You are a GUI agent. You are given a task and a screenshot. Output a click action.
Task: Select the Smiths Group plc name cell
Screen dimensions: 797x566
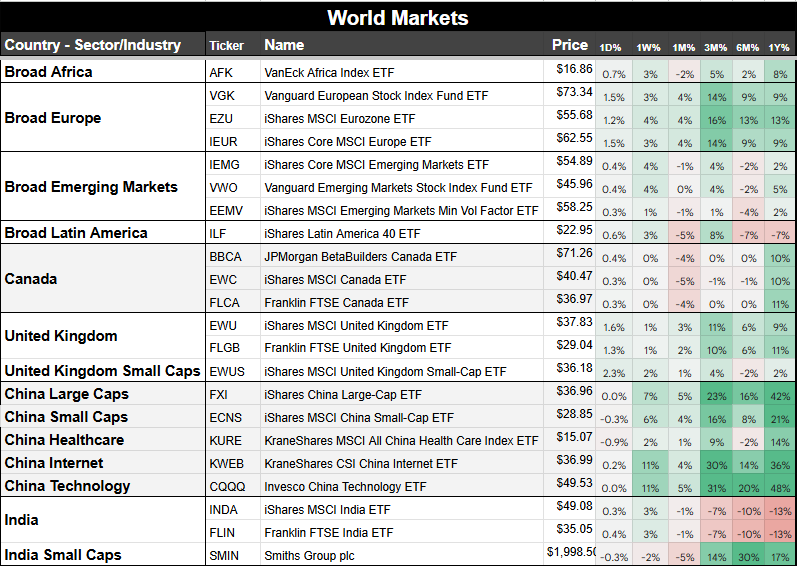(x=402, y=555)
